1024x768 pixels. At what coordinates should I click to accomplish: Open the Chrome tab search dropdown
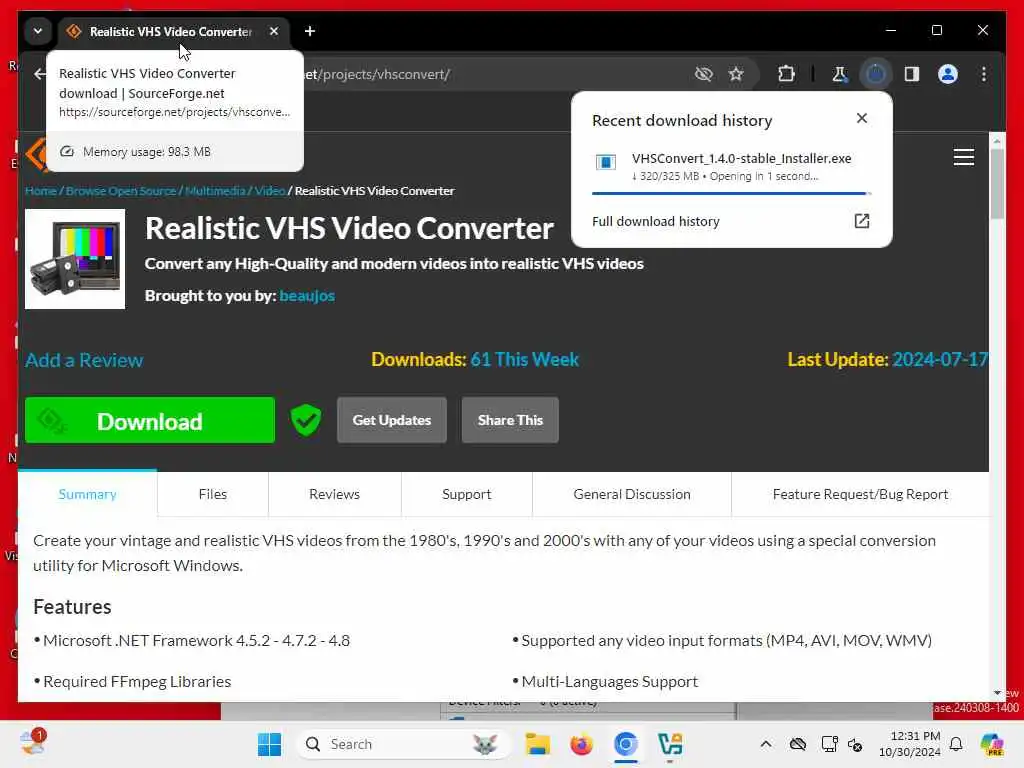pyautogui.click(x=38, y=31)
